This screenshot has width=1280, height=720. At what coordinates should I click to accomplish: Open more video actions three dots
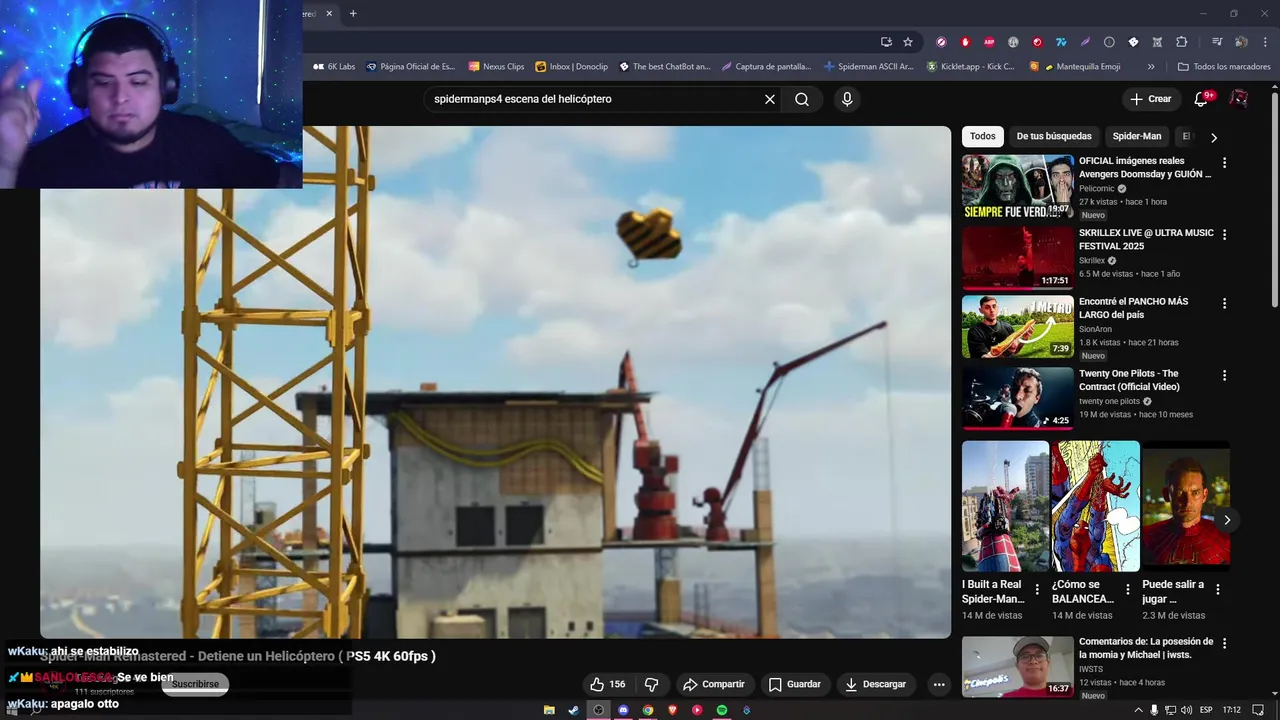pos(938,684)
